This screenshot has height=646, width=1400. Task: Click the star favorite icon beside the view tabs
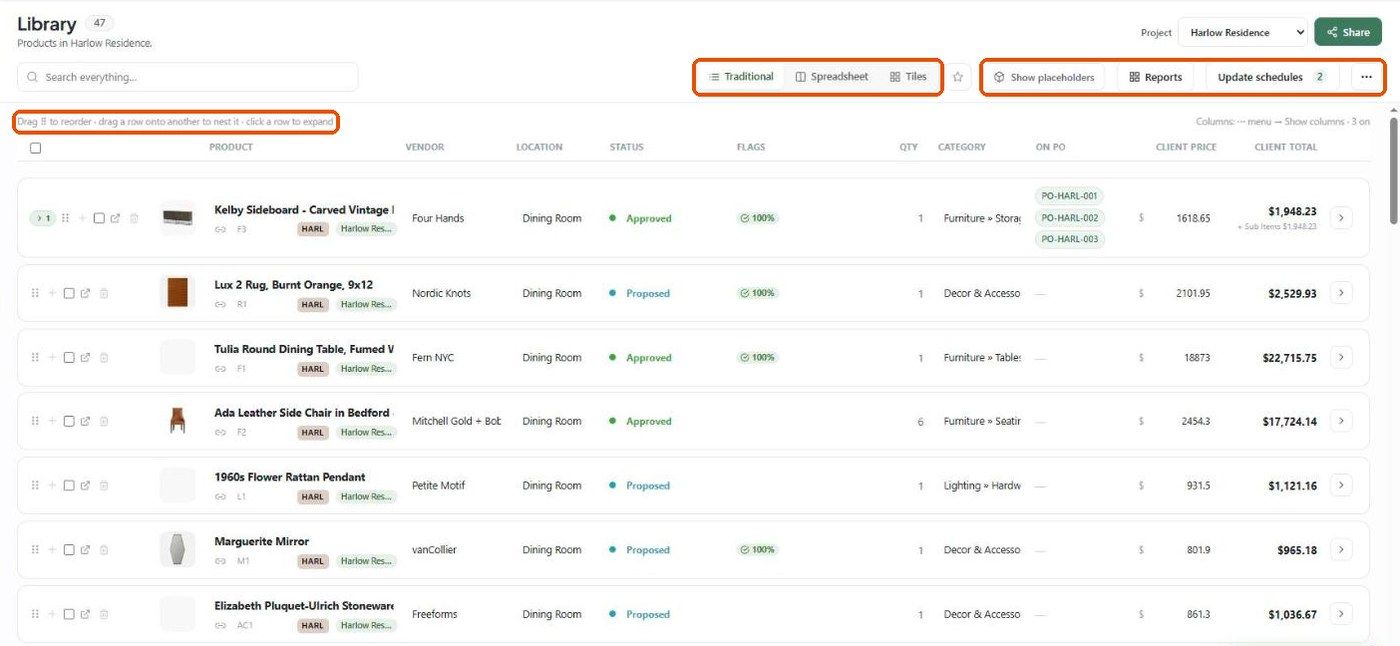[x=957, y=77]
